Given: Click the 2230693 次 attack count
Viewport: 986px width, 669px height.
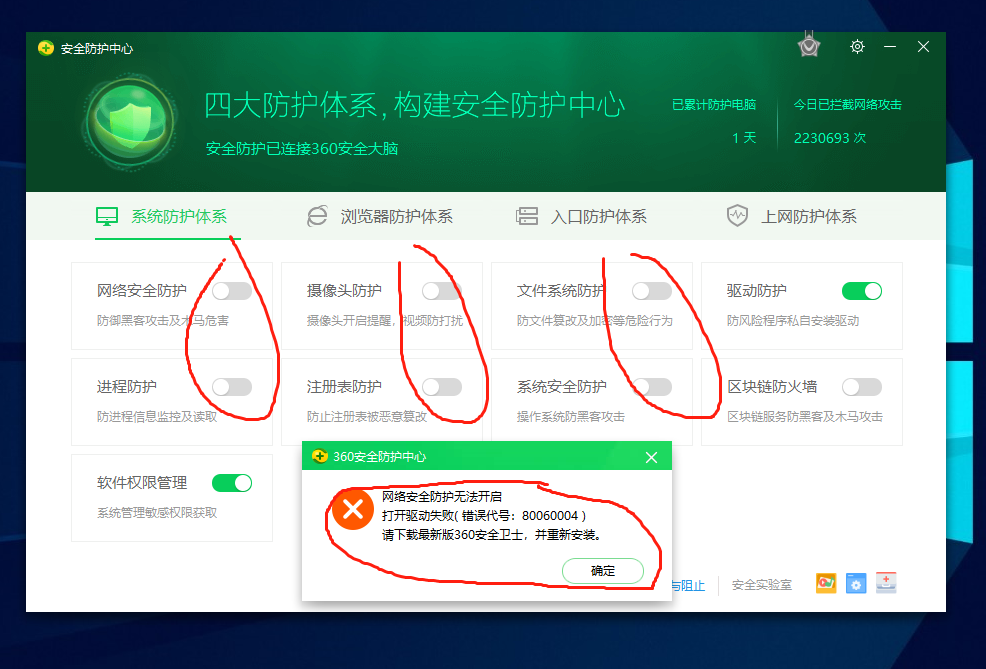Looking at the screenshot, I should 829,138.
